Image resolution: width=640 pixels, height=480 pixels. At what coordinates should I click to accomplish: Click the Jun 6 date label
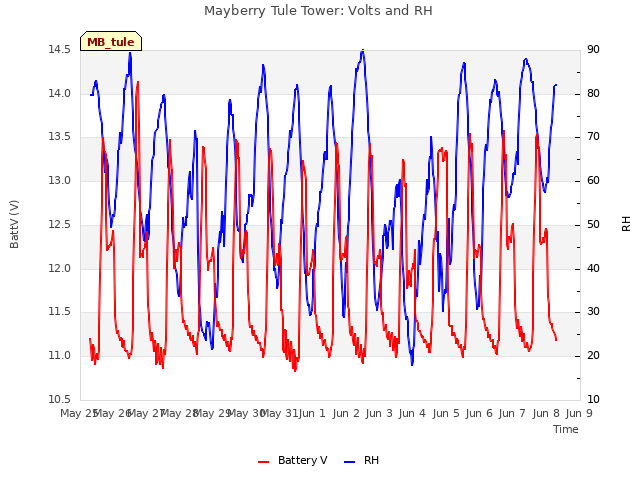(x=479, y=413)
